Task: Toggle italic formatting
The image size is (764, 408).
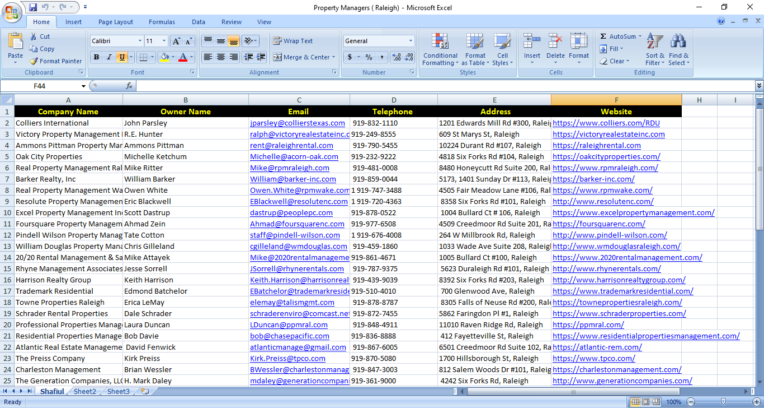Action: [x=109, y=58]
